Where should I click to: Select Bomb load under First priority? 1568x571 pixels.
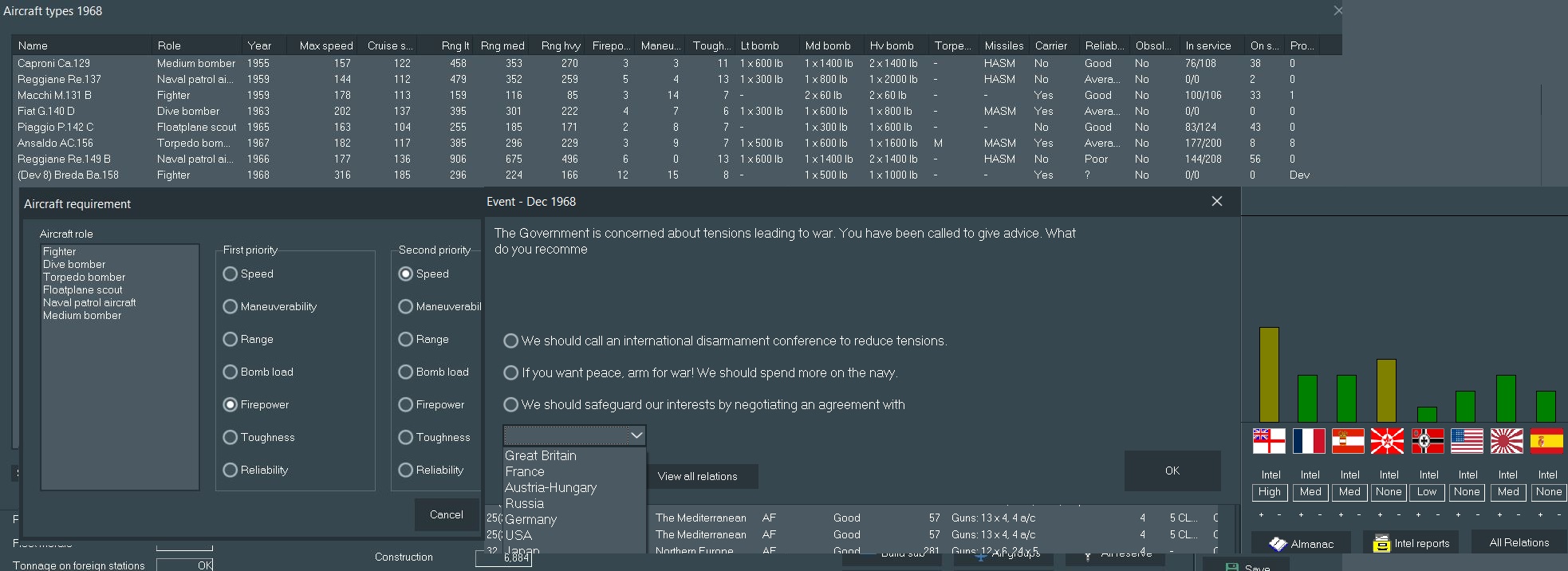click(x=258, y=372)
